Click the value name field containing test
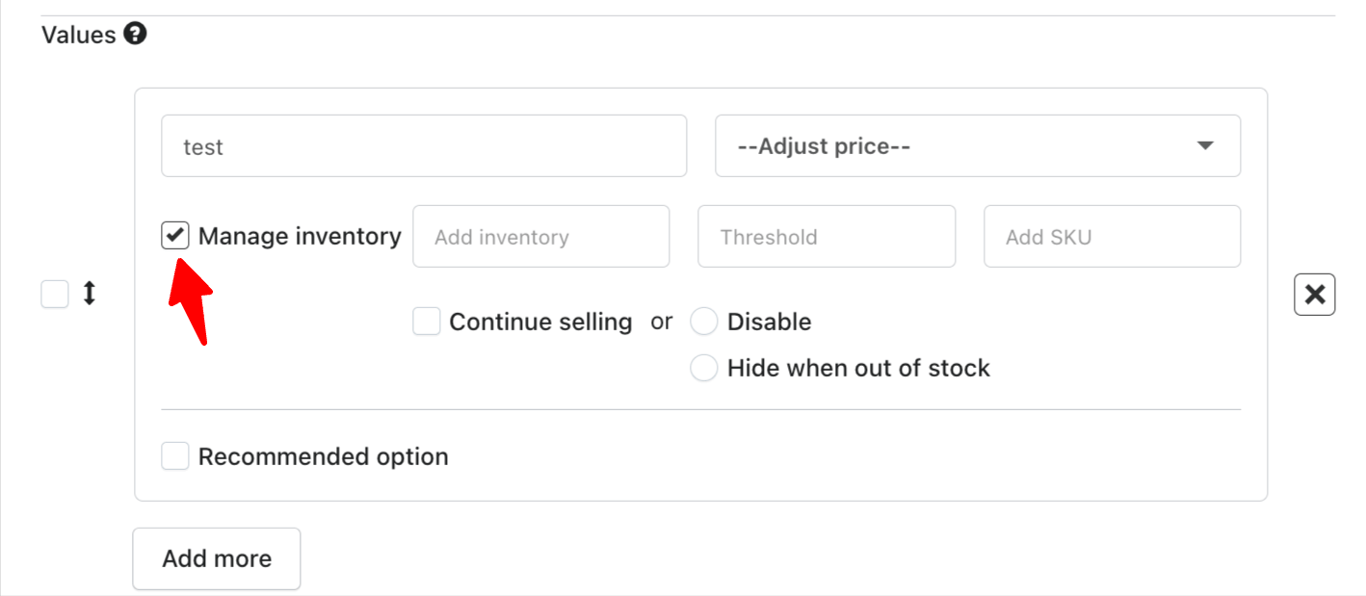Image resolution: width=1366 pixels, height=596 pixels. 424,147
